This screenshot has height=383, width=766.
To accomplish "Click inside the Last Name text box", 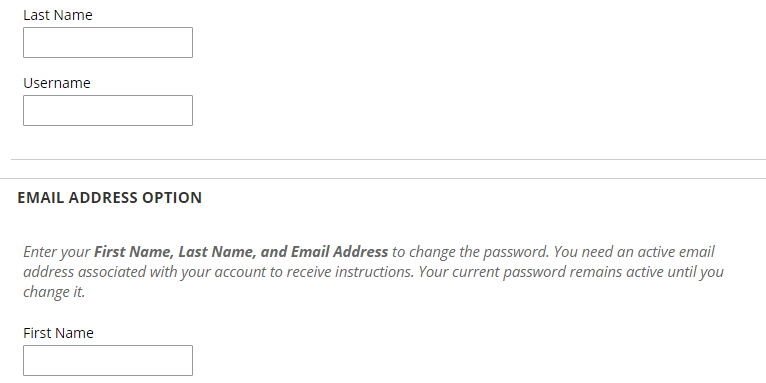I will coord(108,43).
